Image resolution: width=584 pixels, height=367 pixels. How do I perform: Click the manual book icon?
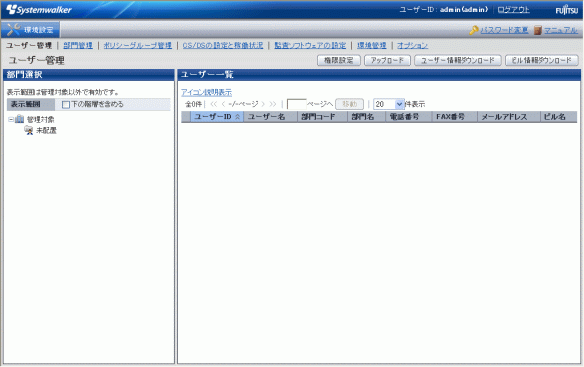click(537, 30)
